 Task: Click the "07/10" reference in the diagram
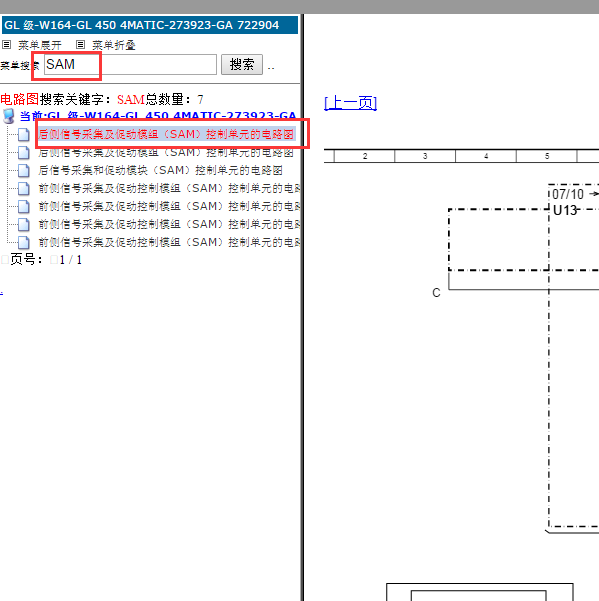[x=568, y=194]
